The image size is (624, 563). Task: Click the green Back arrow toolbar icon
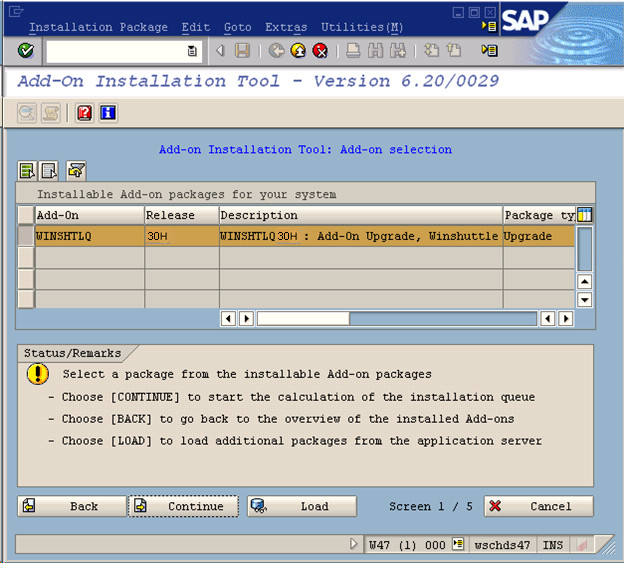(x=277, y=51)
